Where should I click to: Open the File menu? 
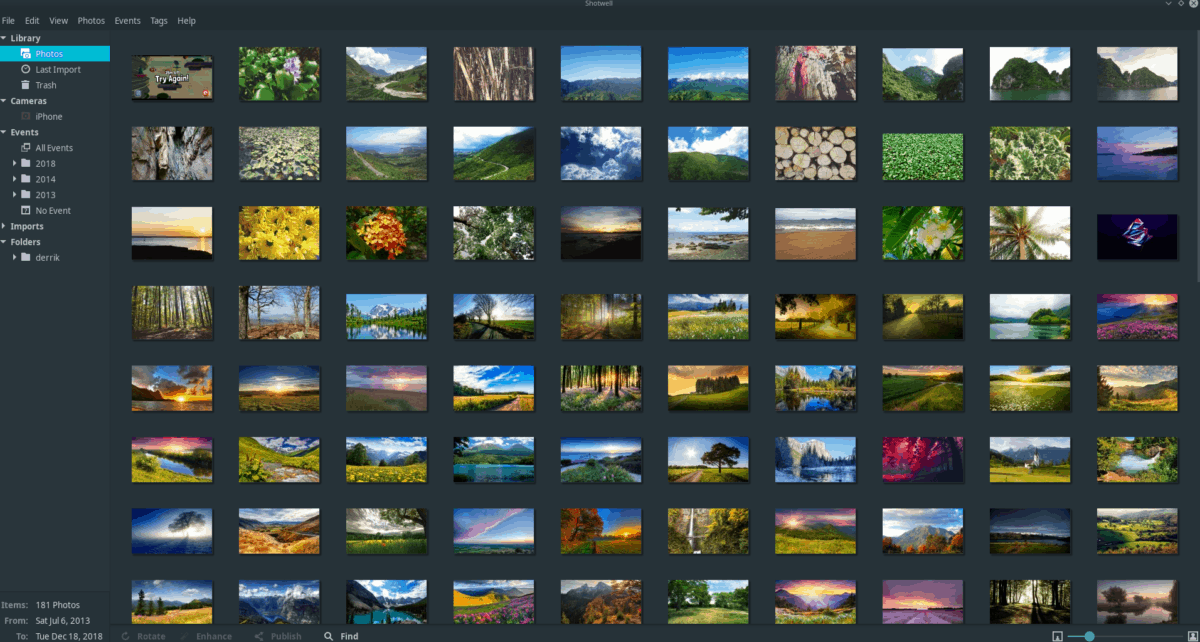(x=8, y=20)
